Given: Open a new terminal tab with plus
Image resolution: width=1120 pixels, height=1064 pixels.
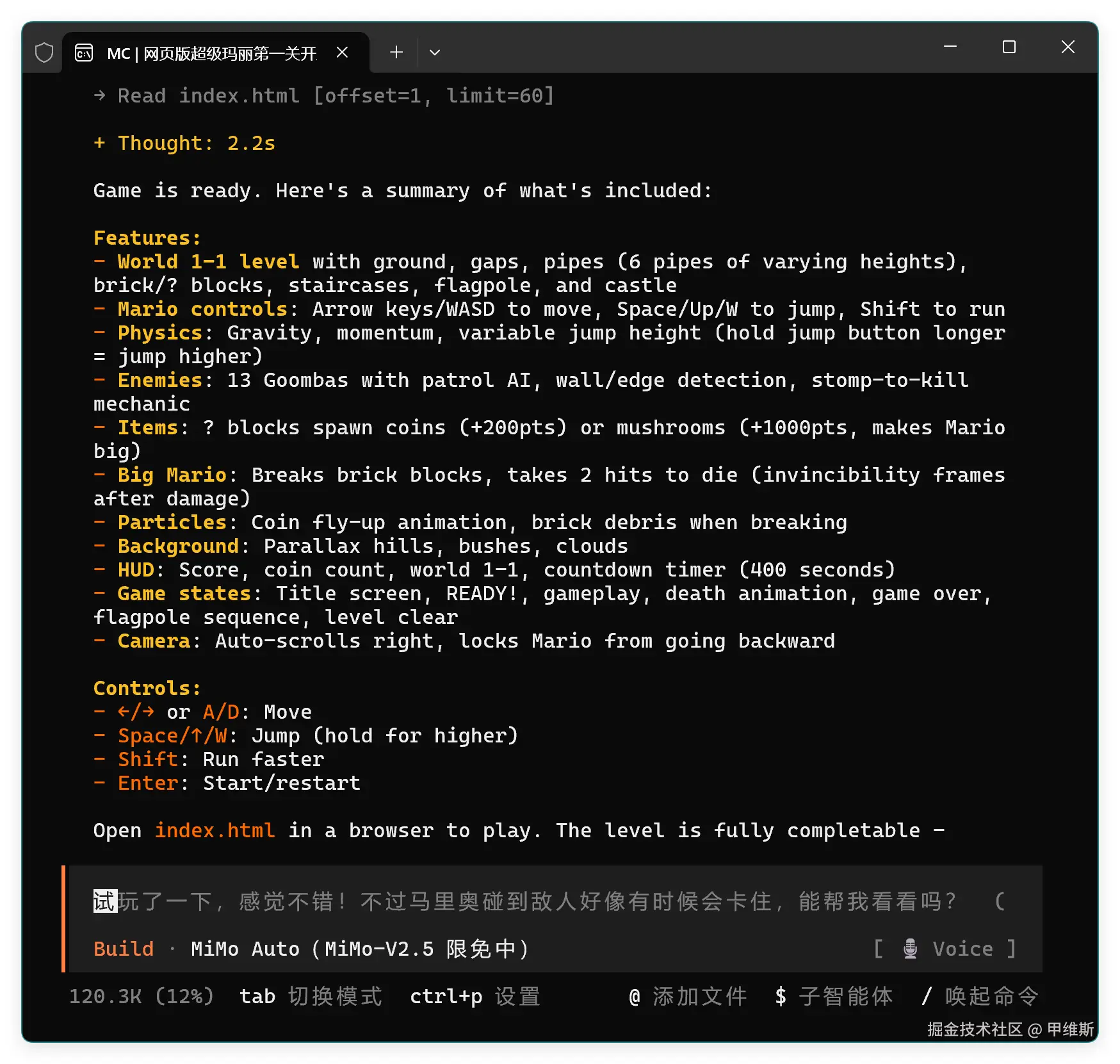Looking at the screenshot, I should 396,53.
